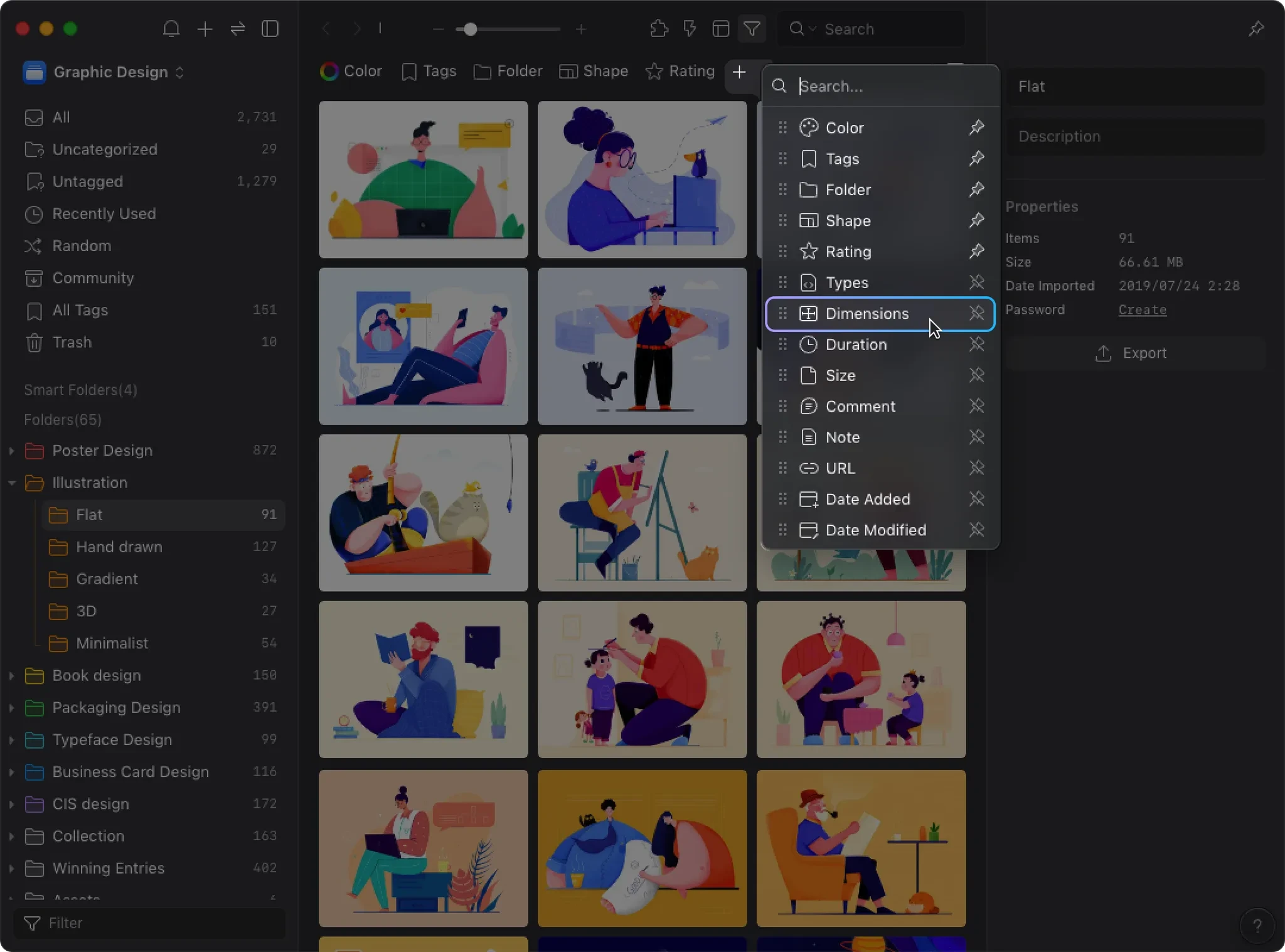1285x952 pixels.
Task: Open the Trash sidebar item
Action: tap(151, 342)
